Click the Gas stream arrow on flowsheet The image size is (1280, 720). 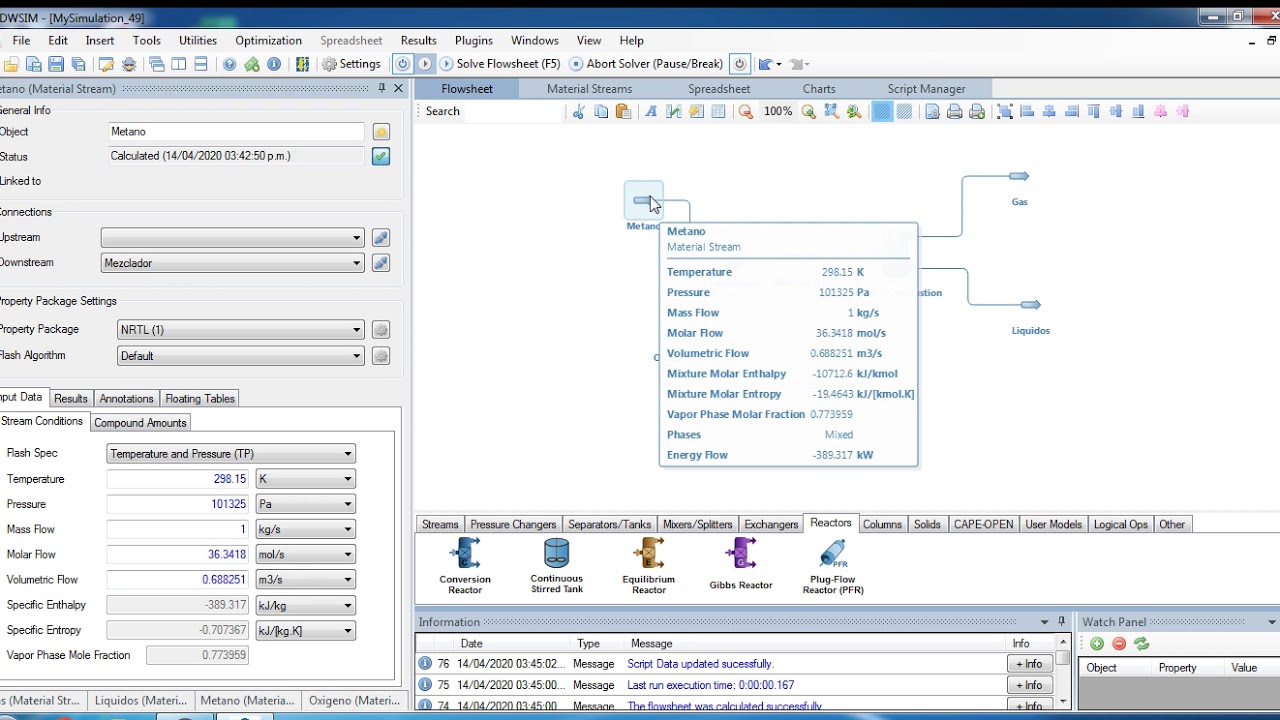(x=1018, y=177)
